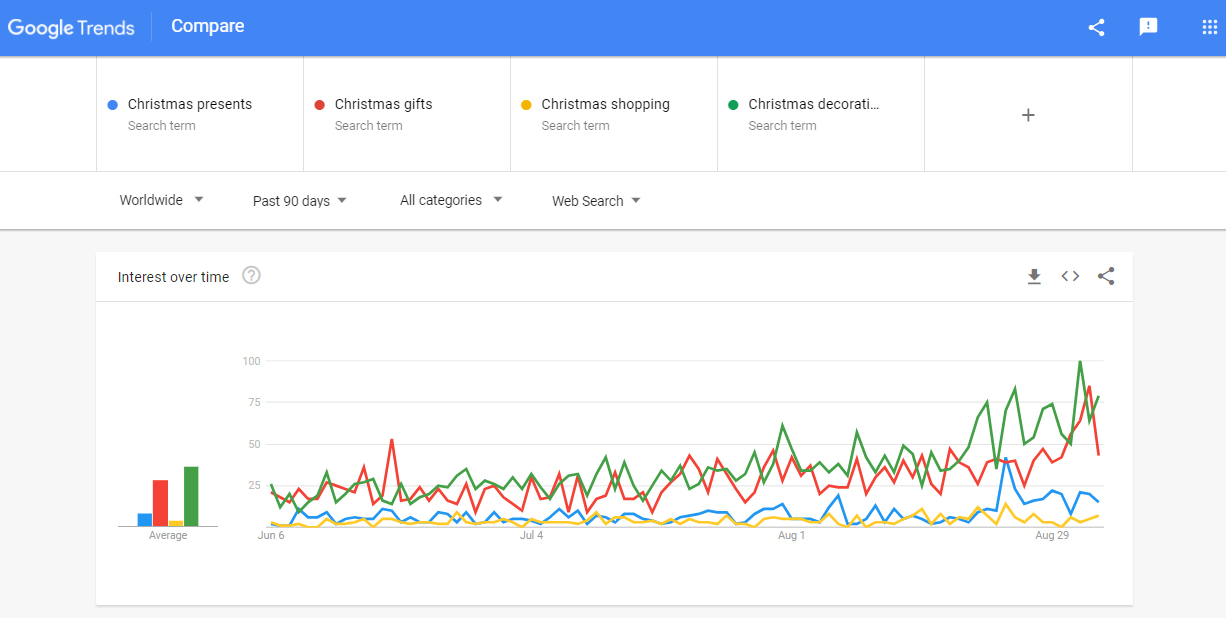The width and height of the screenshot is (1226, 618).
Task: Click the Compare header label
Action: click(x=208, y=27)
